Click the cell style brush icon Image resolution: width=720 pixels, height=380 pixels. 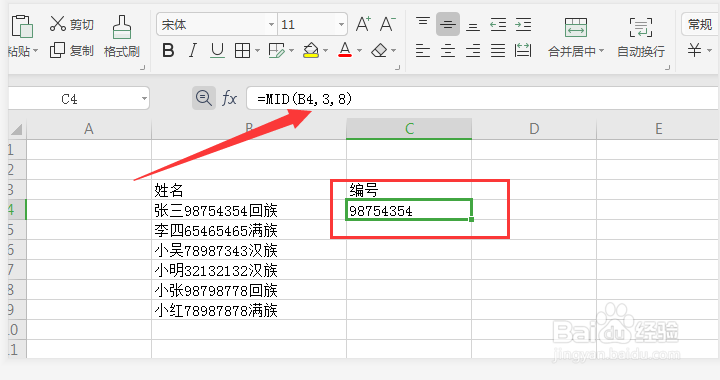click(276, 50)
